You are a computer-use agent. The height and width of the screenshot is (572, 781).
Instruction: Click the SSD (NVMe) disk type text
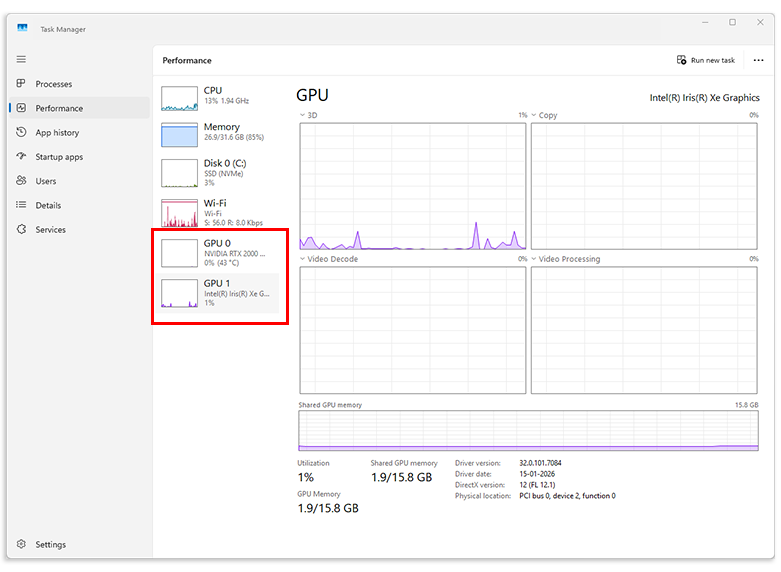tap(224, 173)
